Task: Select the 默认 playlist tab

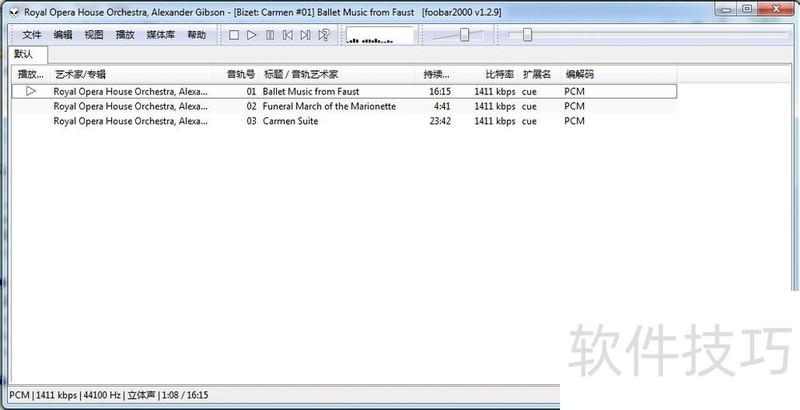Action: click(x=28, y=55)
